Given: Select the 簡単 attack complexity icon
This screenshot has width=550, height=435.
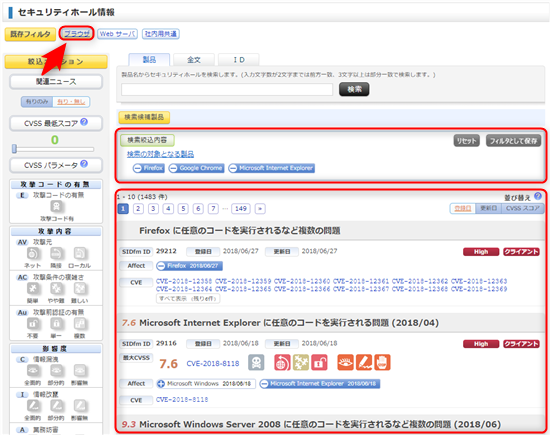Looking at the screenshot, I should 33,289.
